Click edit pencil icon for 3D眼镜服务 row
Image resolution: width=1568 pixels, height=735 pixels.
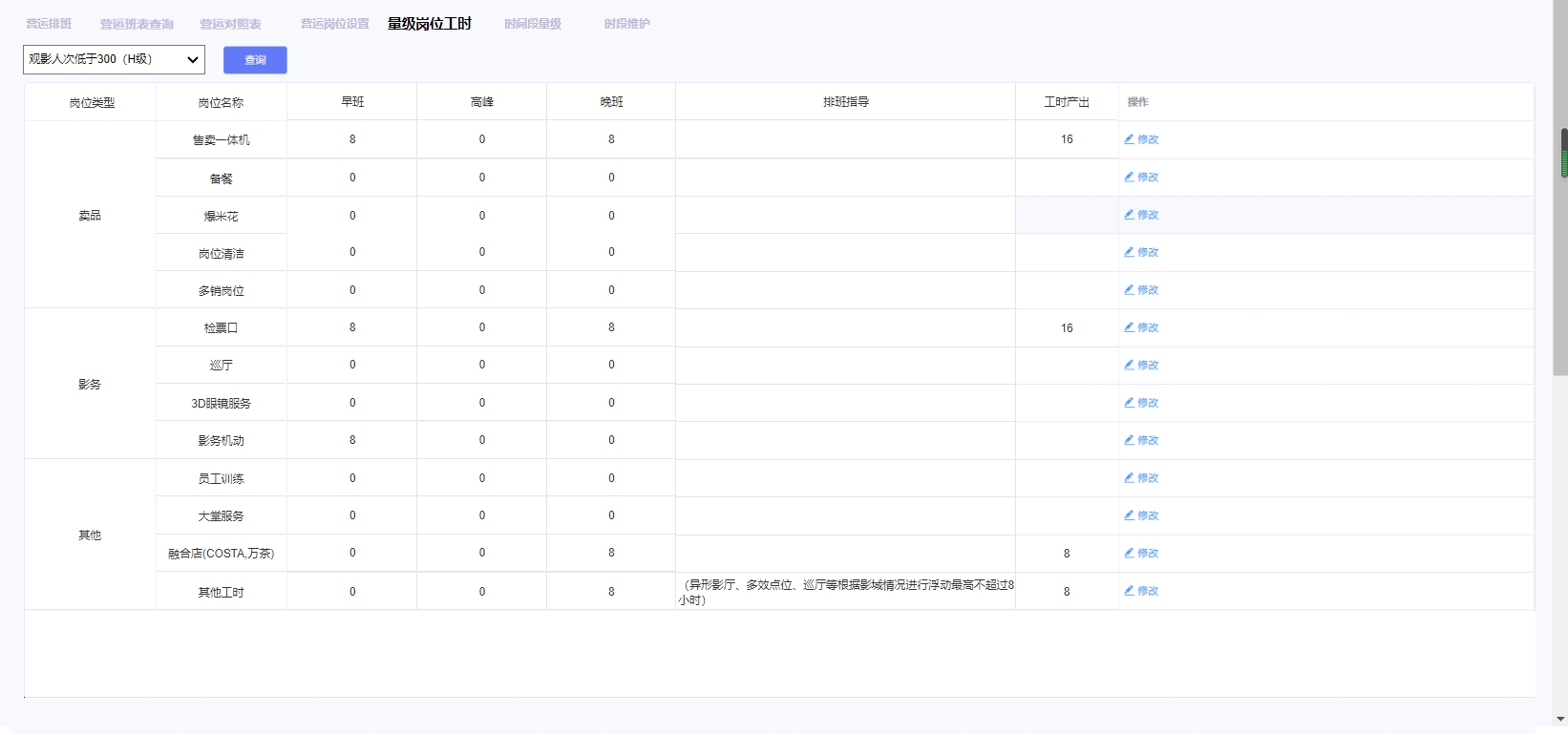point(1130,402)
